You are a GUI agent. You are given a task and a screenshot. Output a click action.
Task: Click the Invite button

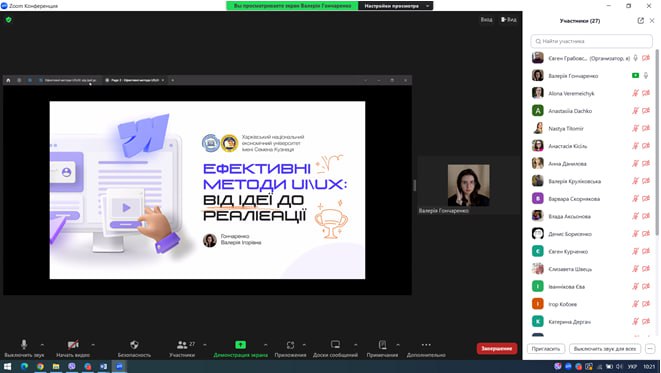tap(545, 349)
